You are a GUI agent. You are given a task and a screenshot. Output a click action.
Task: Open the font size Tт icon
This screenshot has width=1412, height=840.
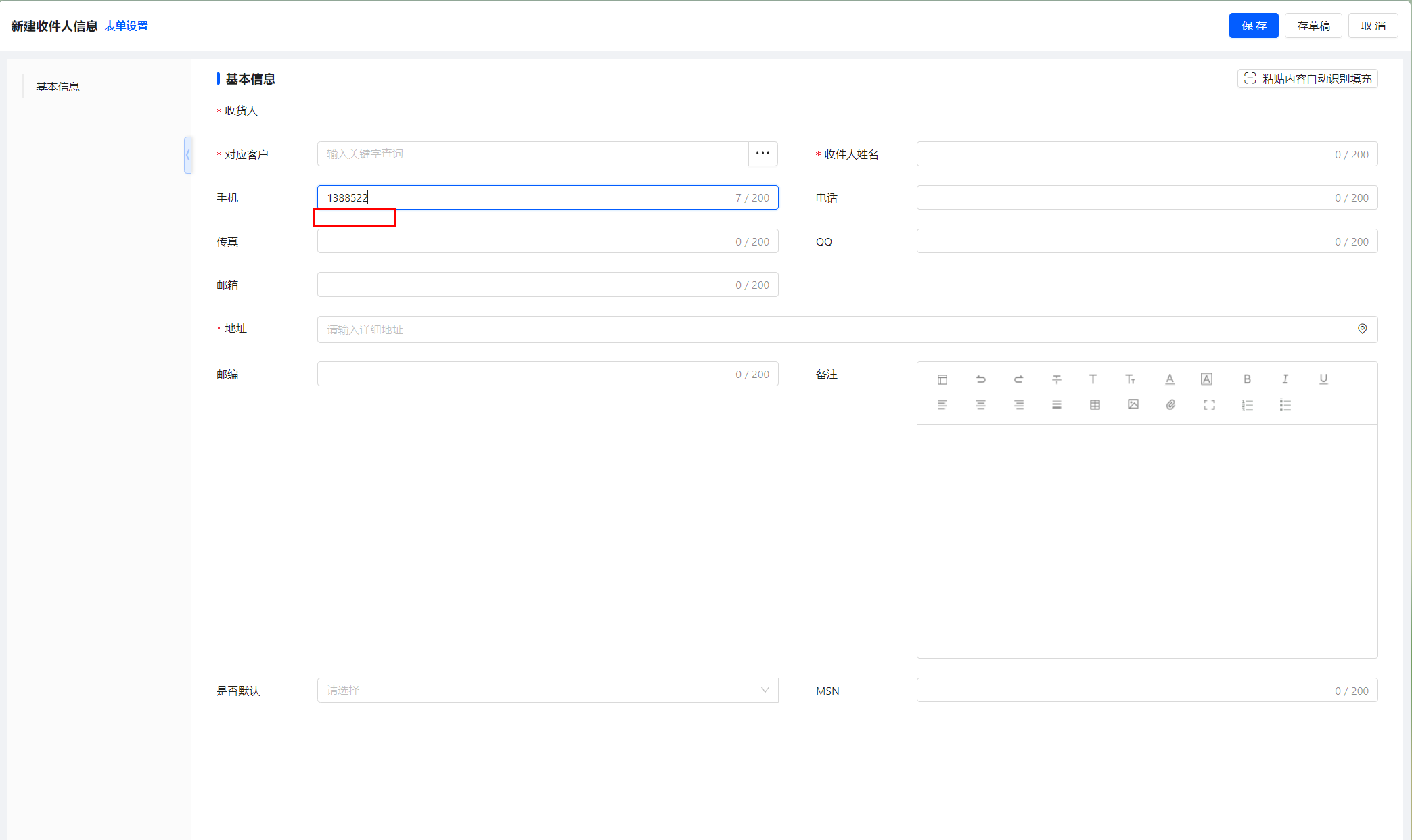click(x=1131, y=379)
